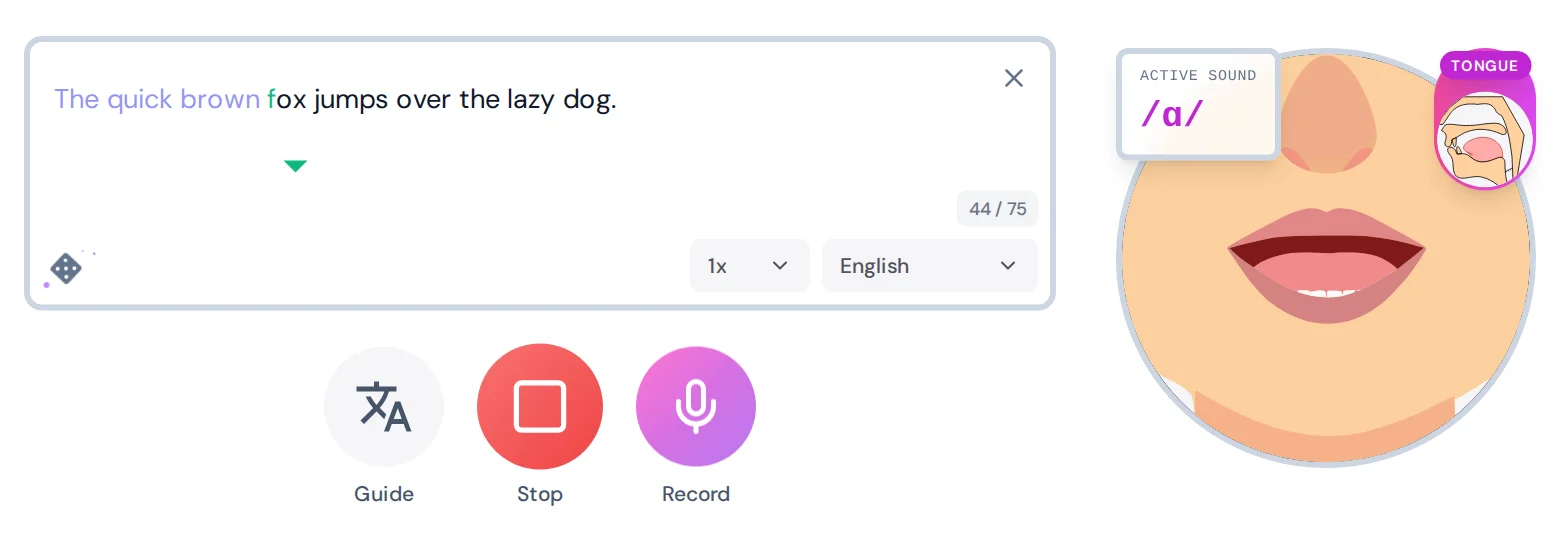Open the English language dropdown

tap(929, 266)
